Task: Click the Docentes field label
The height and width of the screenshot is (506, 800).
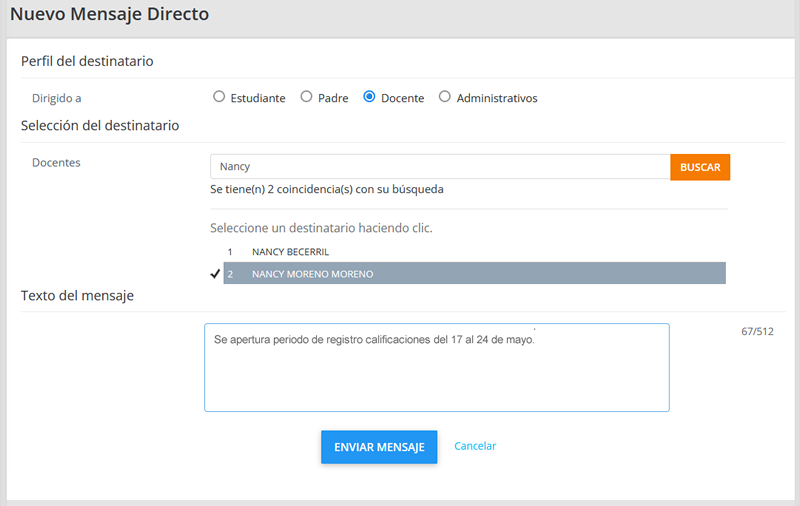Action: tap(56, 162)
